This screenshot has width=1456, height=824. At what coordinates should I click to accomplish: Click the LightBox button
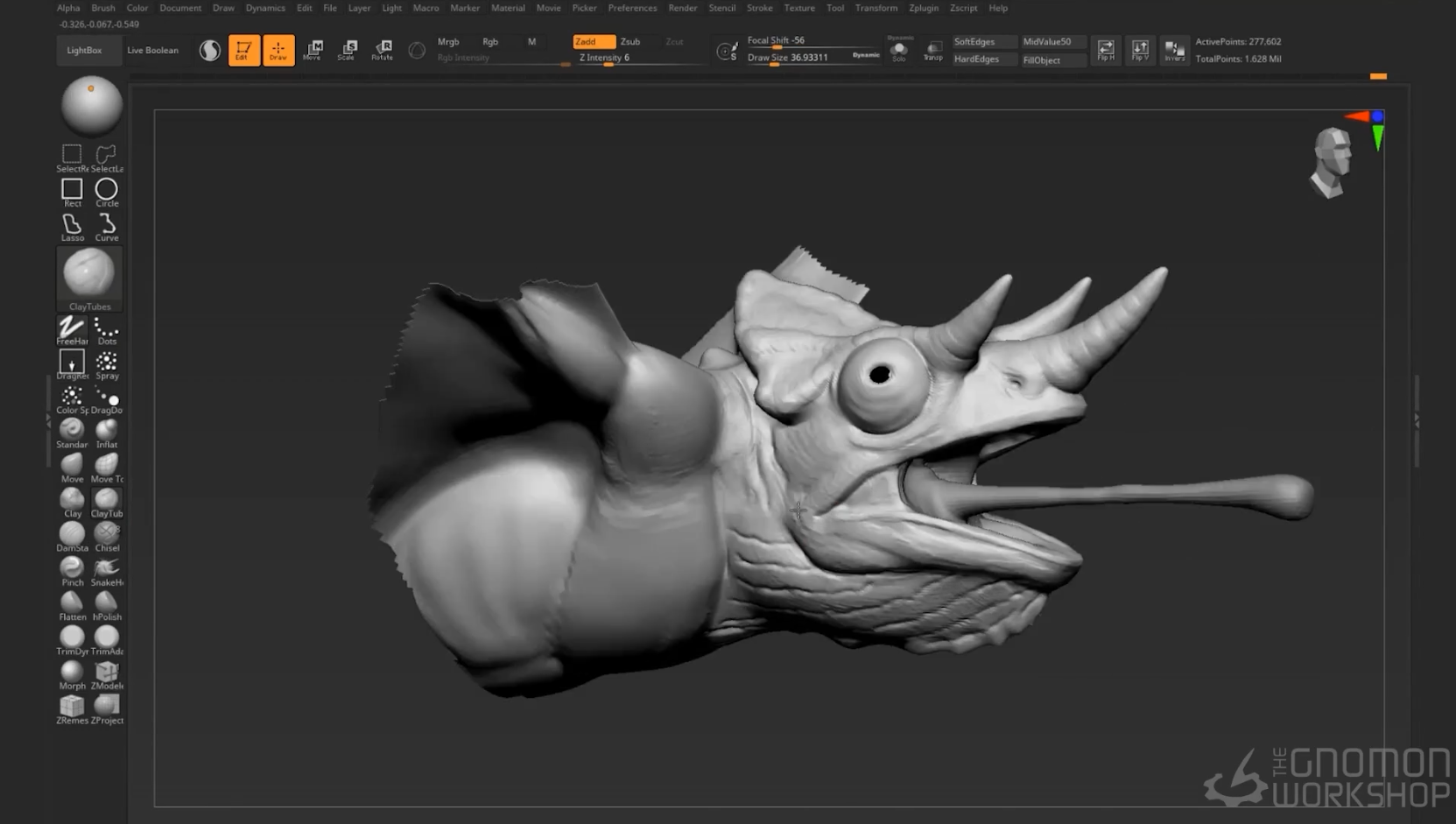click(x=84, y=50)
